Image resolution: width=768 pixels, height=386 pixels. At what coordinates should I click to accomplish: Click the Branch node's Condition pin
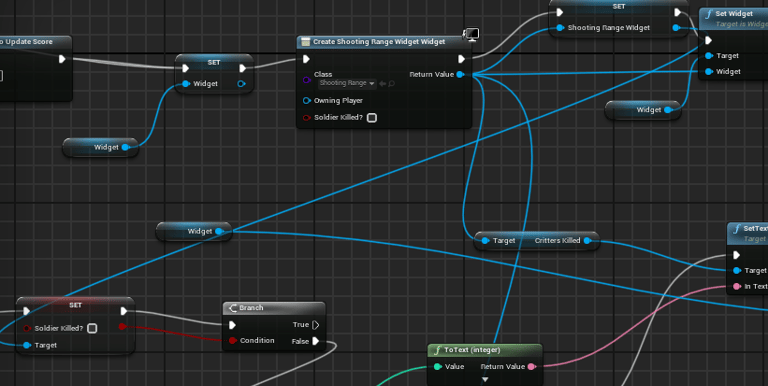(233, 340)
